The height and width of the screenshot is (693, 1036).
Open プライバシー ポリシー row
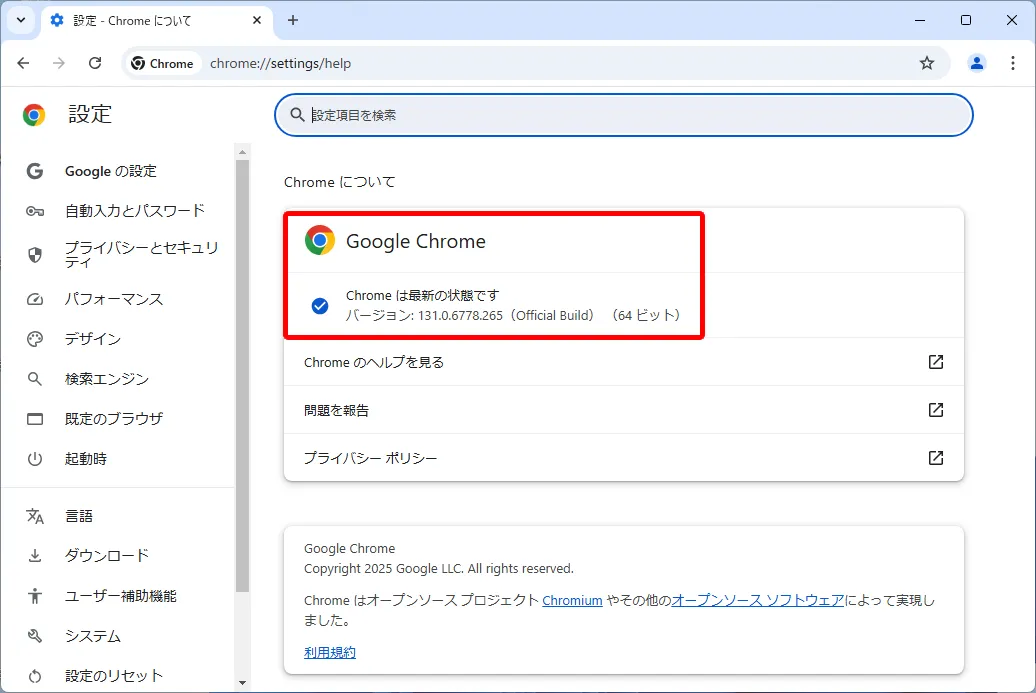point(624,458)
